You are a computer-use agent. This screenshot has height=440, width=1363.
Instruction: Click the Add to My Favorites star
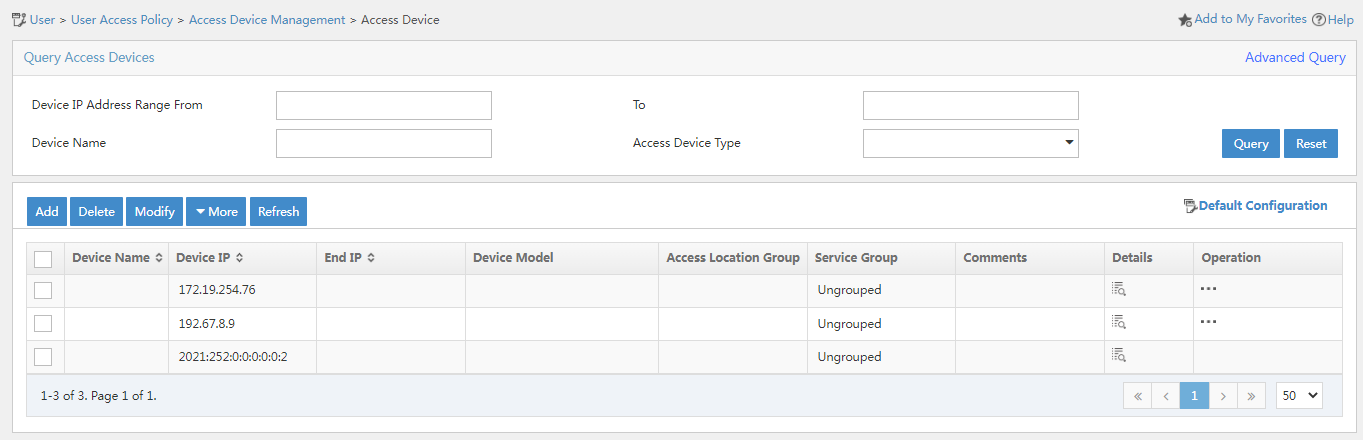pos(1185,19)
